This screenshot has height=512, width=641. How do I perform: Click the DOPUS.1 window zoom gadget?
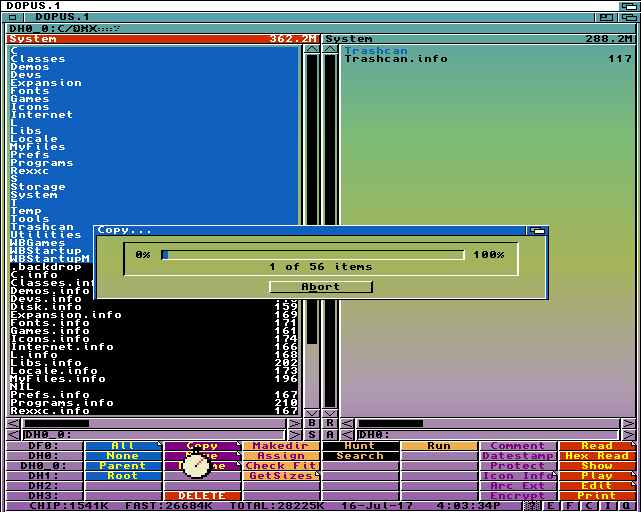606,17
